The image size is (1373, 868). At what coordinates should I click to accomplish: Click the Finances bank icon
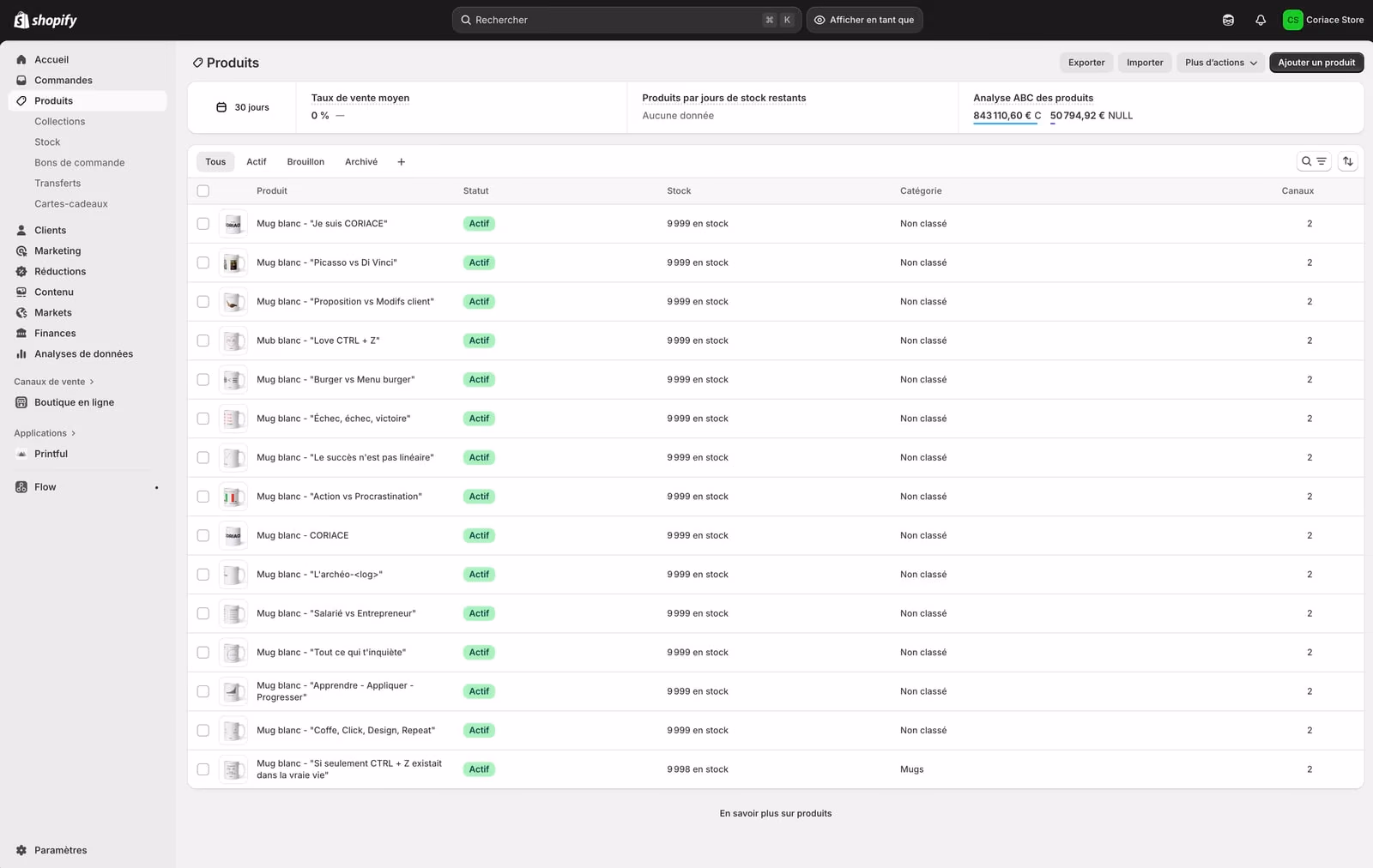coord(21,333)
